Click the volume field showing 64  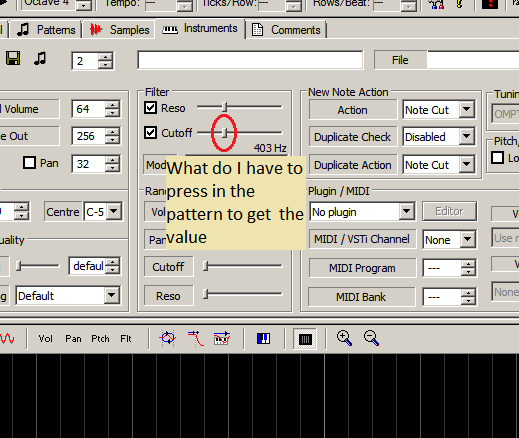click(88, 109)
